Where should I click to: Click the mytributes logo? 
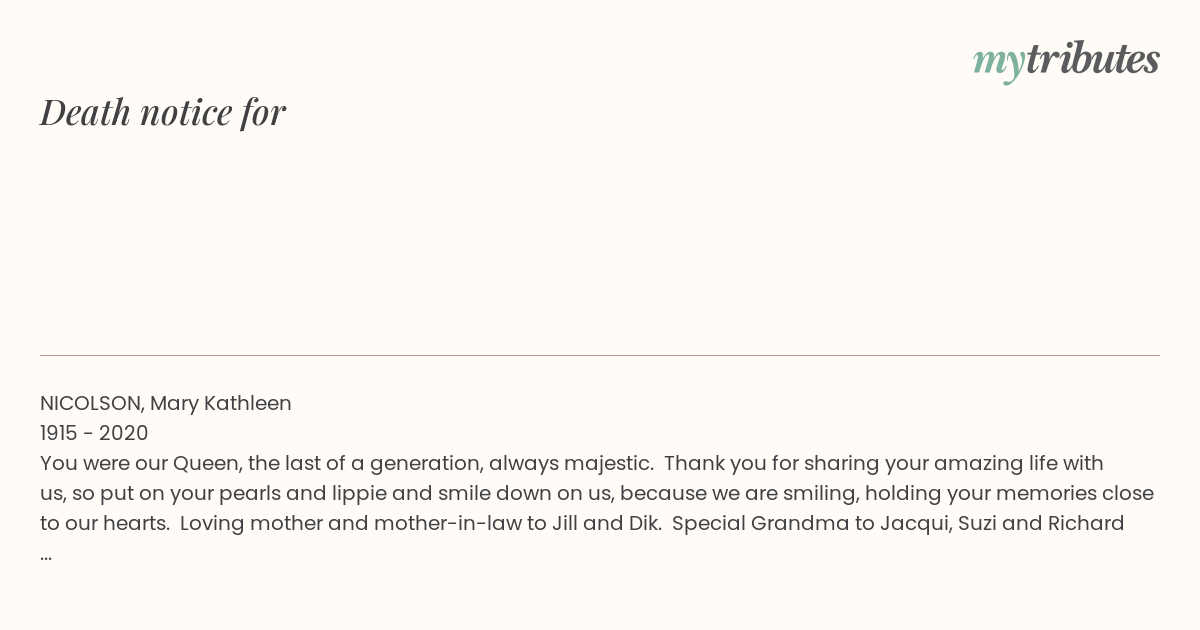(1066, 61)
